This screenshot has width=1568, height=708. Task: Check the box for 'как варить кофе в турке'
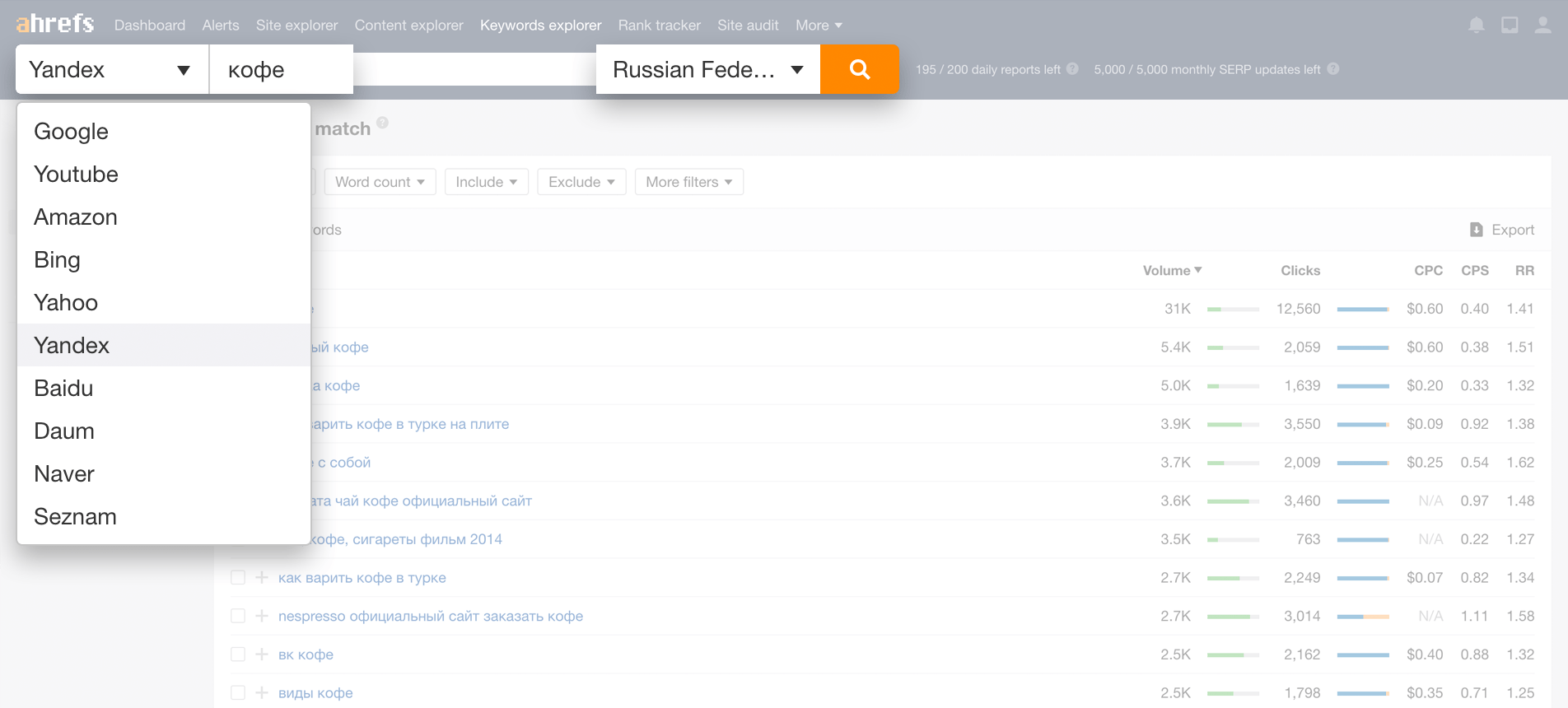(x=238, y=578)
